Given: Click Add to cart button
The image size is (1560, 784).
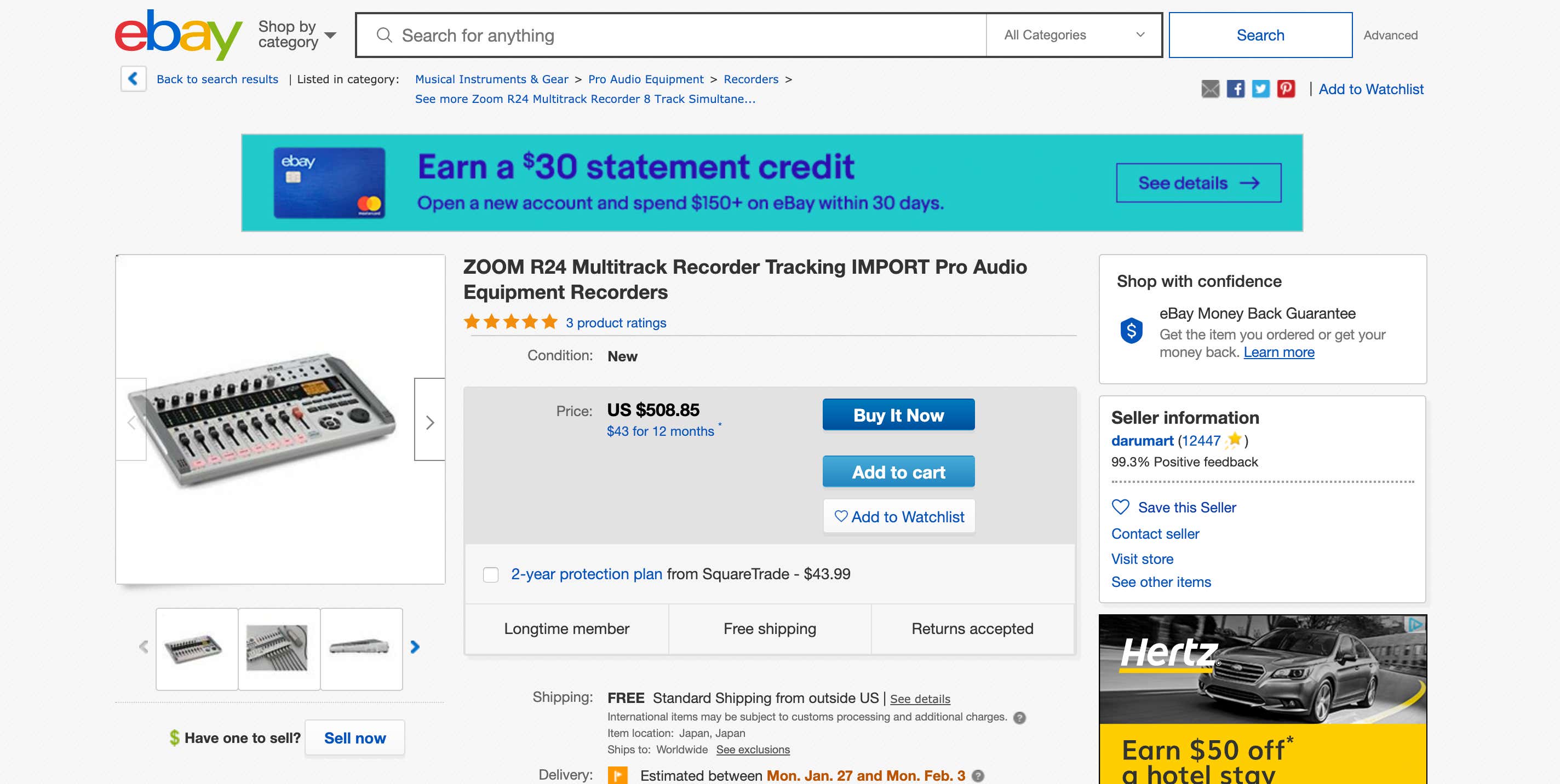Looking at the screenshot, I should pos(898,471).
